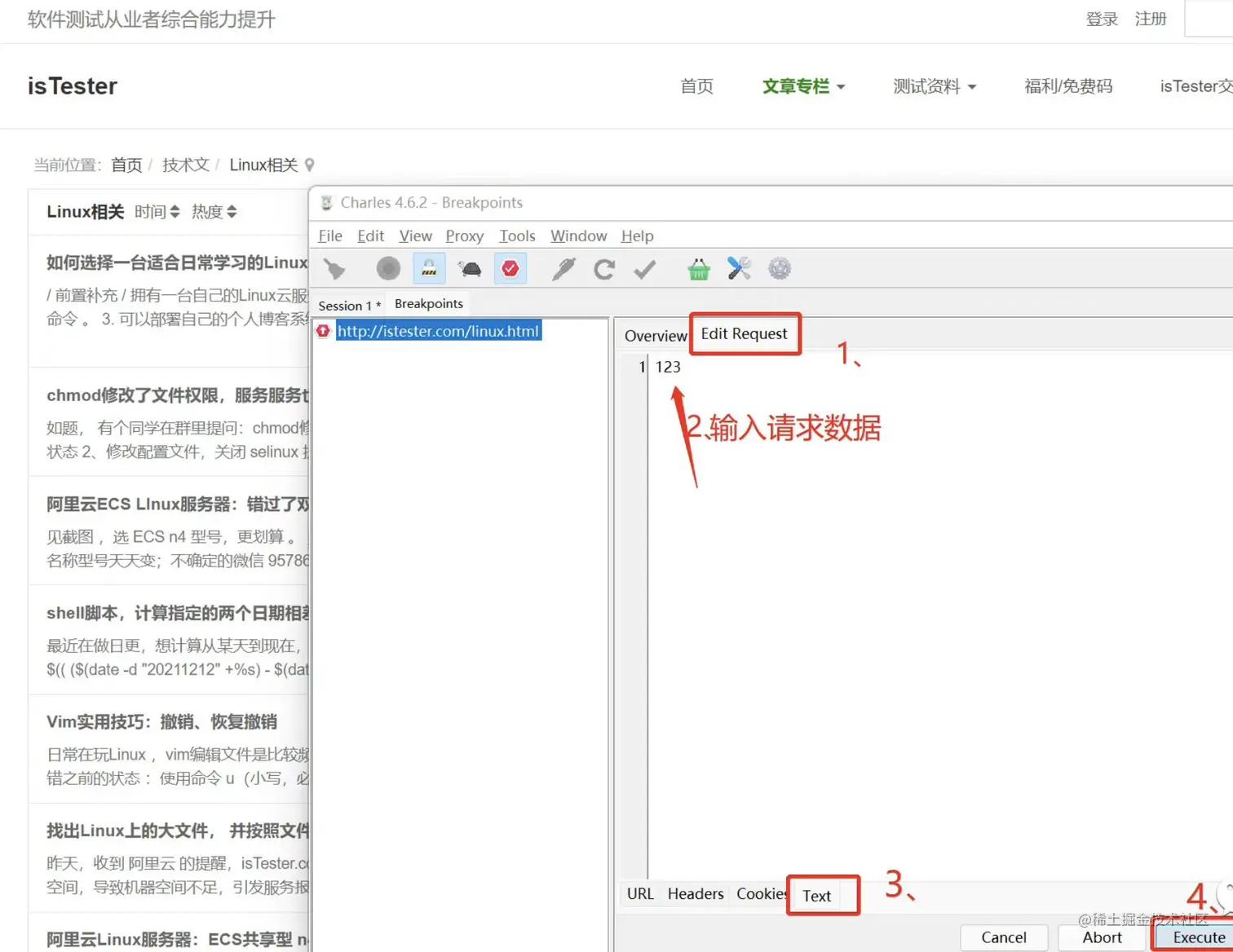The height and width of the screenshot is (952, 1233).
Task: Open the Help menu
Action: [x=637, y=236]
